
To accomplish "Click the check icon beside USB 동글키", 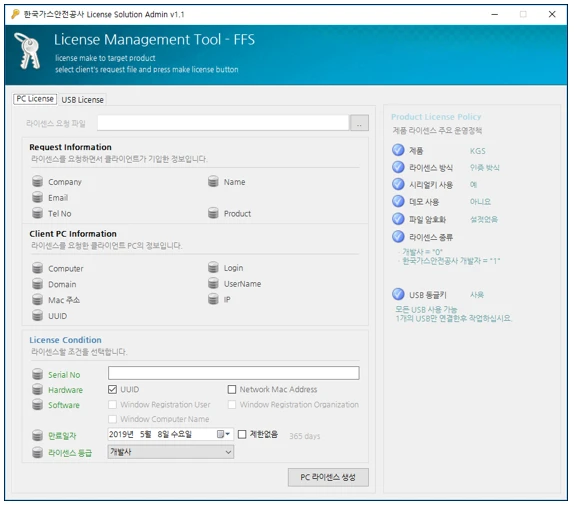I will 399,294.
